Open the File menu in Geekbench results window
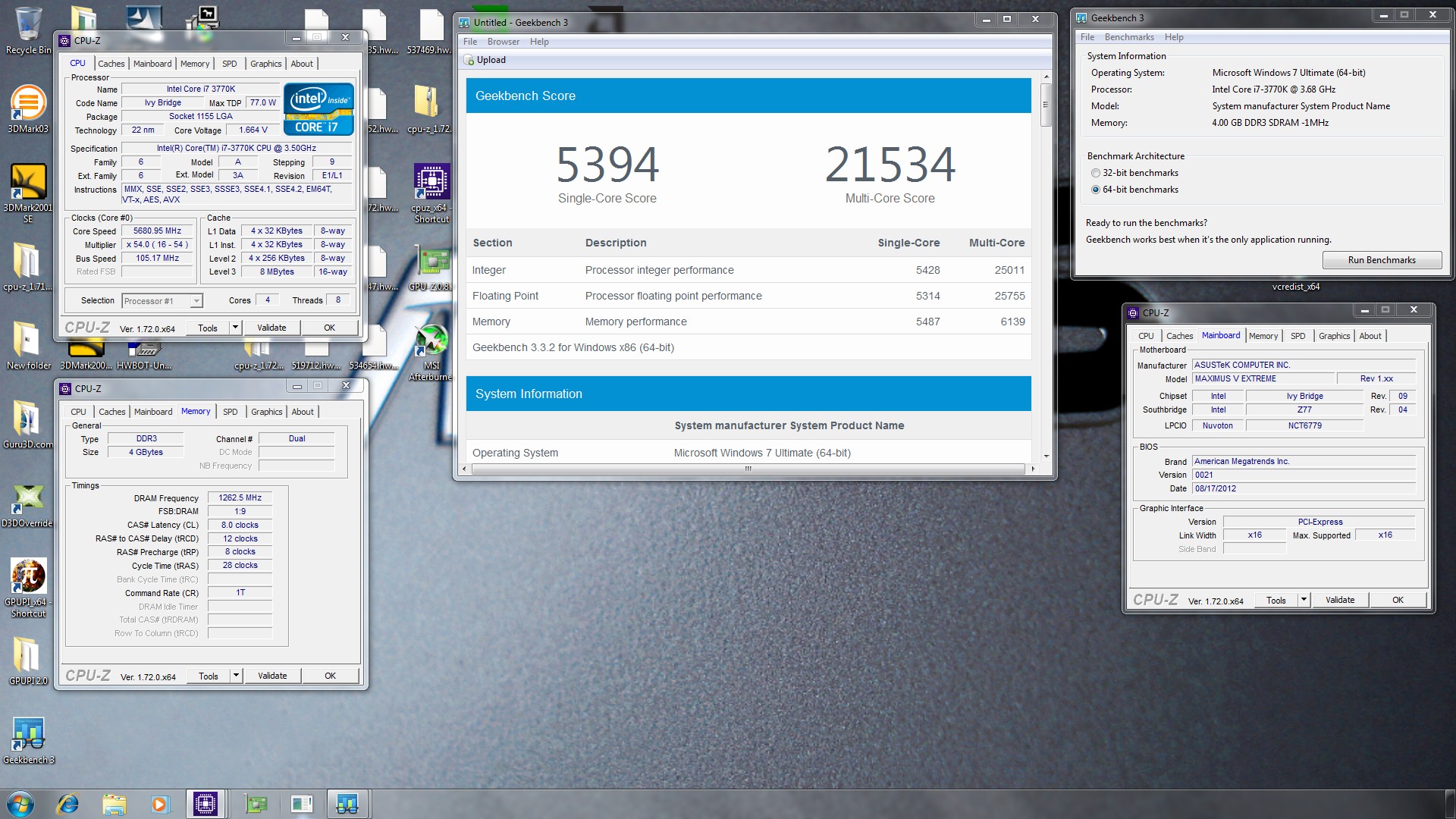The height and width of the screenshot is (819, 1456). tap(470, 42)
